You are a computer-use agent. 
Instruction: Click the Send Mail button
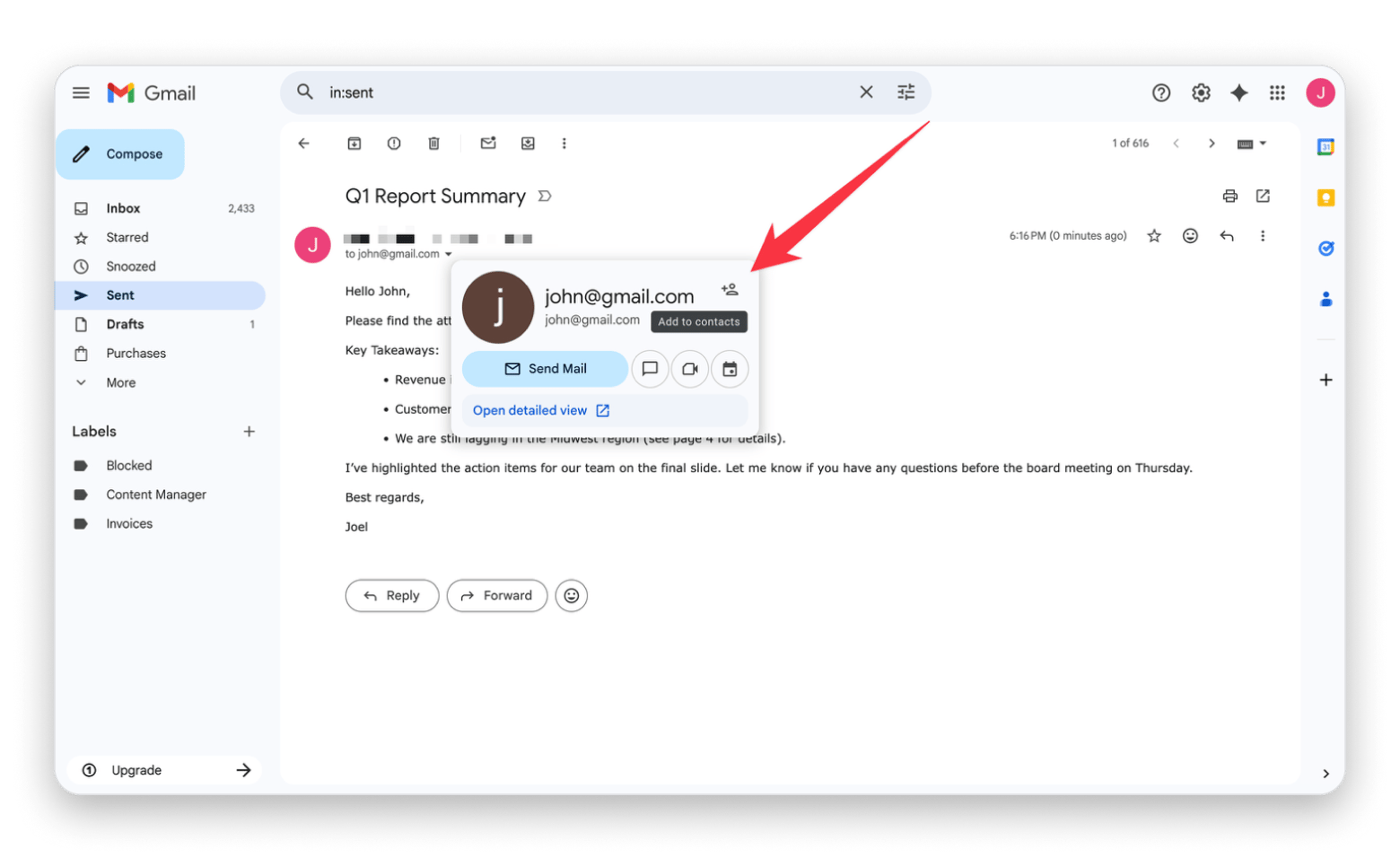click(x=545, y=369)
